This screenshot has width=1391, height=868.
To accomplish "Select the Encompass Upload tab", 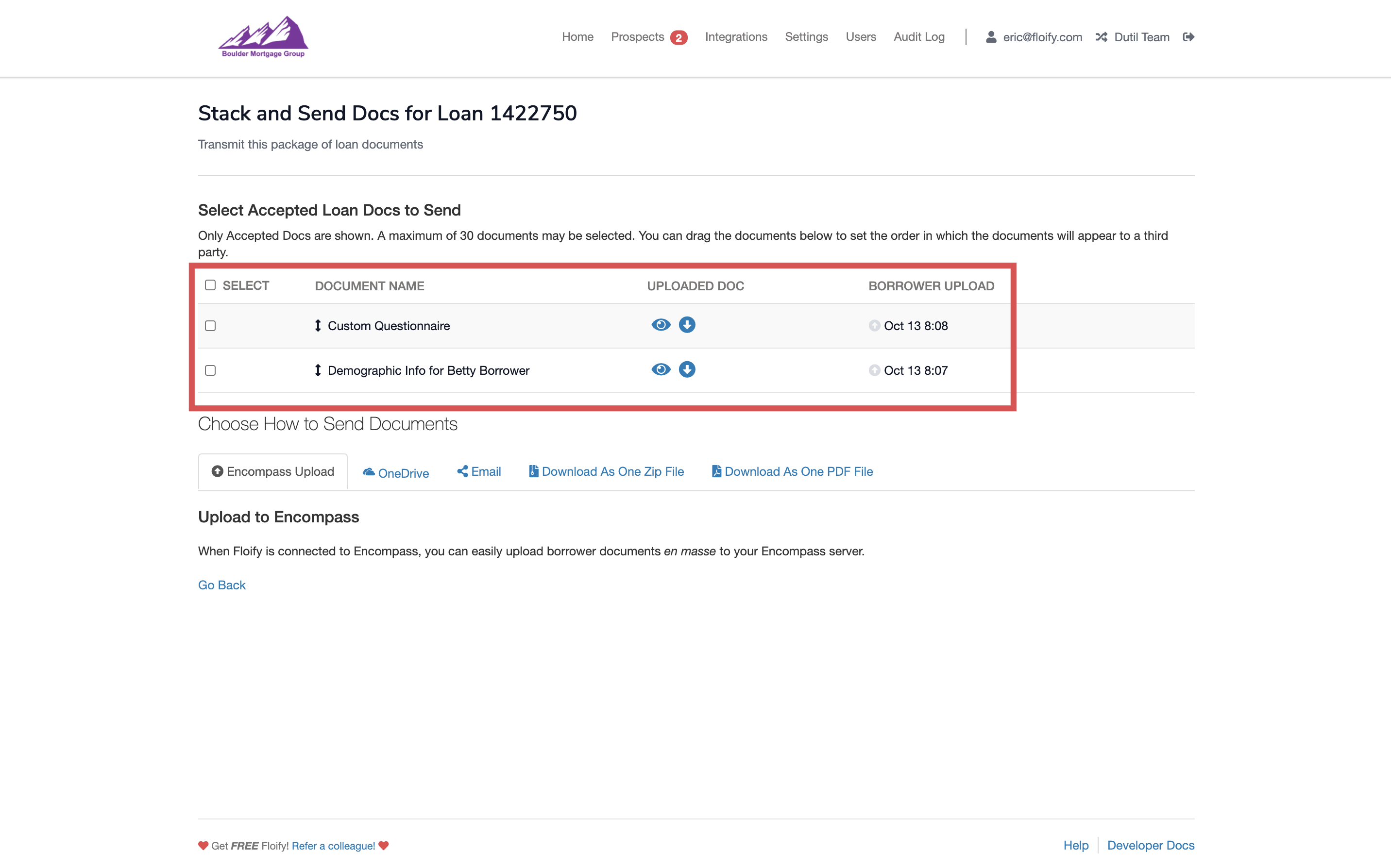I will (x=273, y=471).
